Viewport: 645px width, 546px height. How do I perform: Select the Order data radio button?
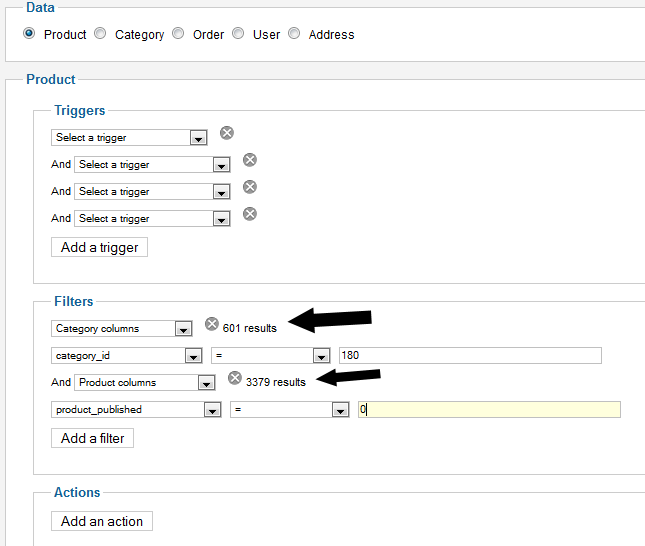click(x=178, y=33)
